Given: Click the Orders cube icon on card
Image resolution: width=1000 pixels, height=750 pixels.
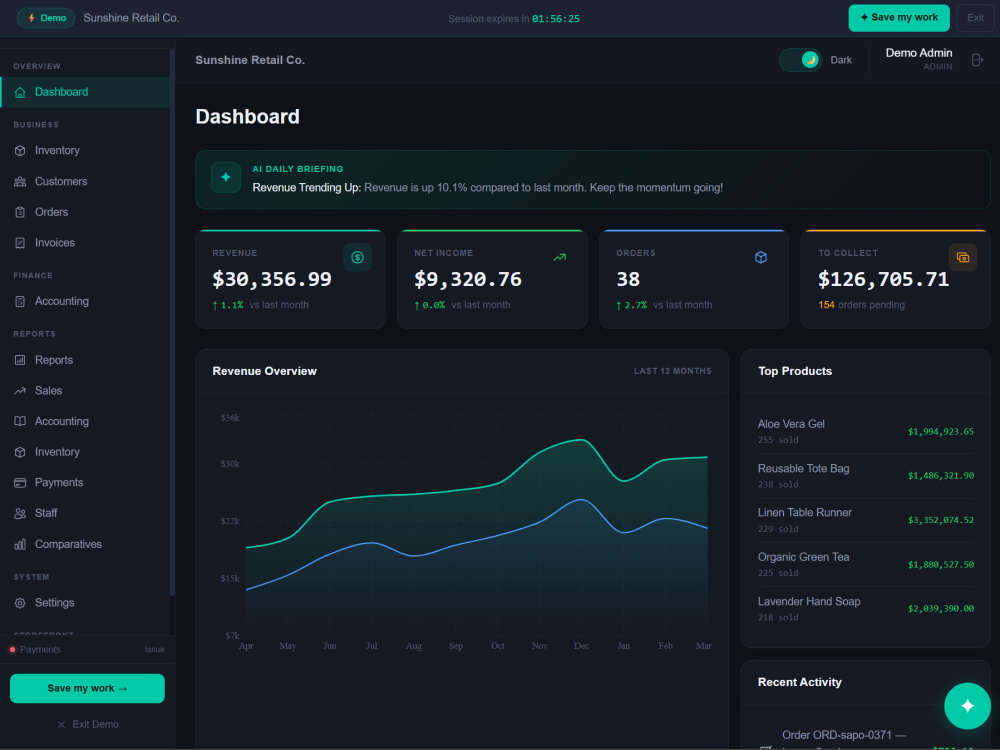Looking at the screenshot, I should coord(761,257).
